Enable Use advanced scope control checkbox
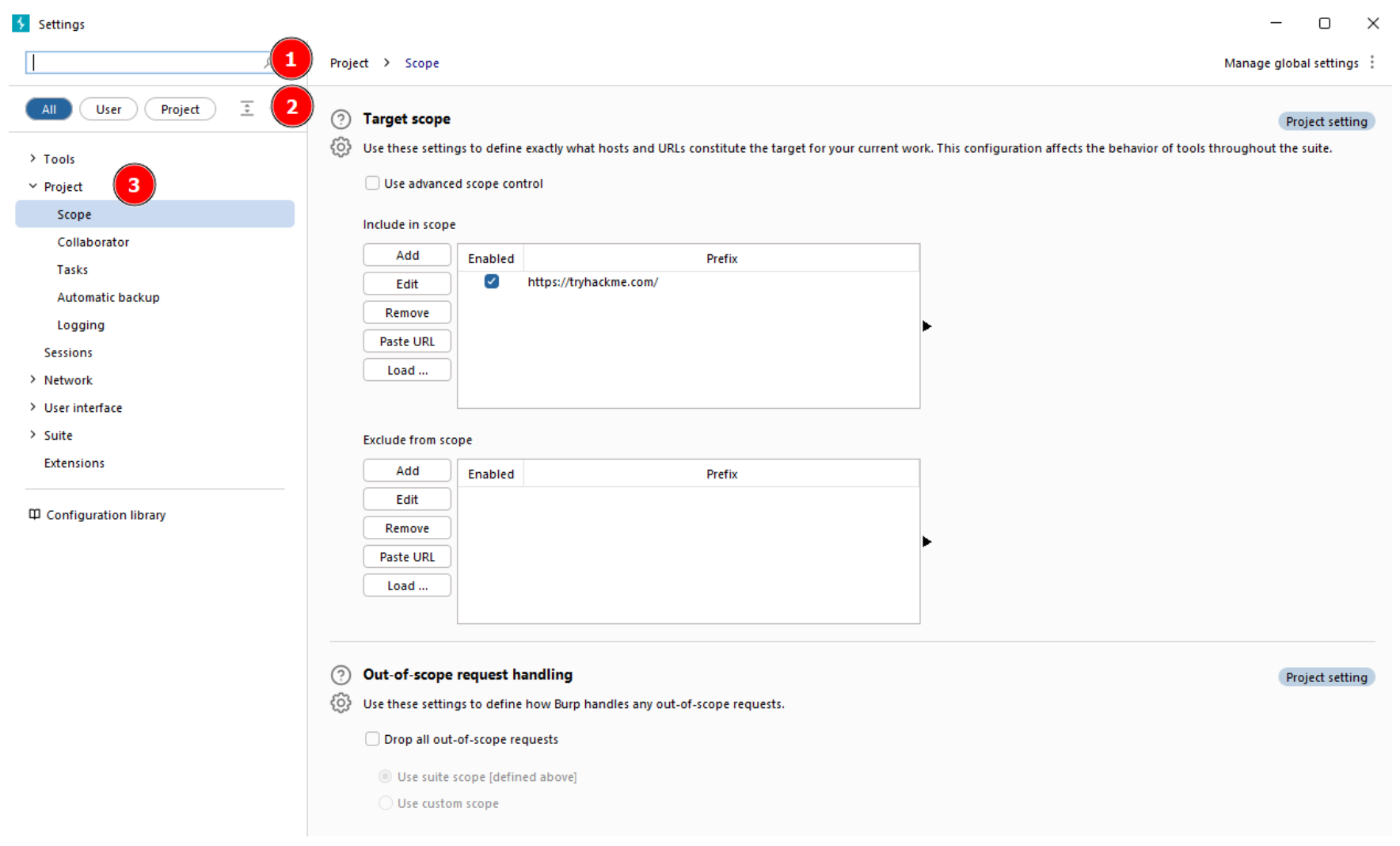 click(372, 184)
